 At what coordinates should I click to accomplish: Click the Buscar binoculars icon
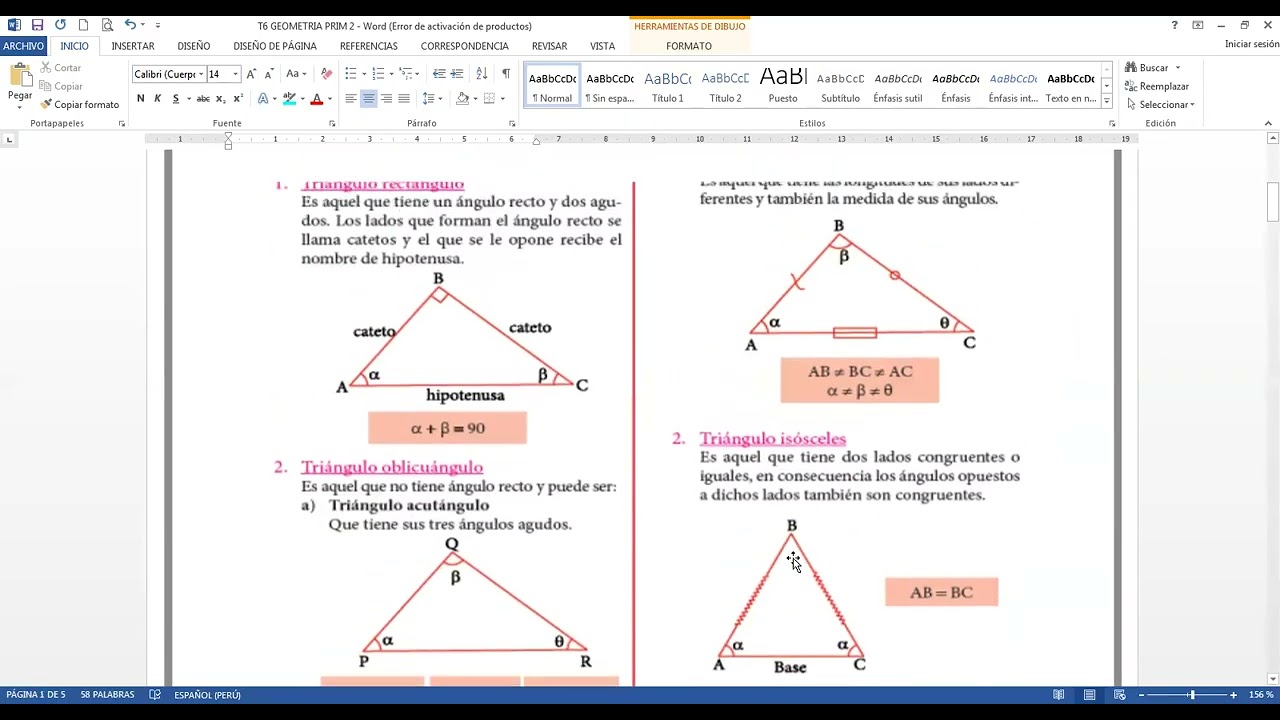[1131, 68]
